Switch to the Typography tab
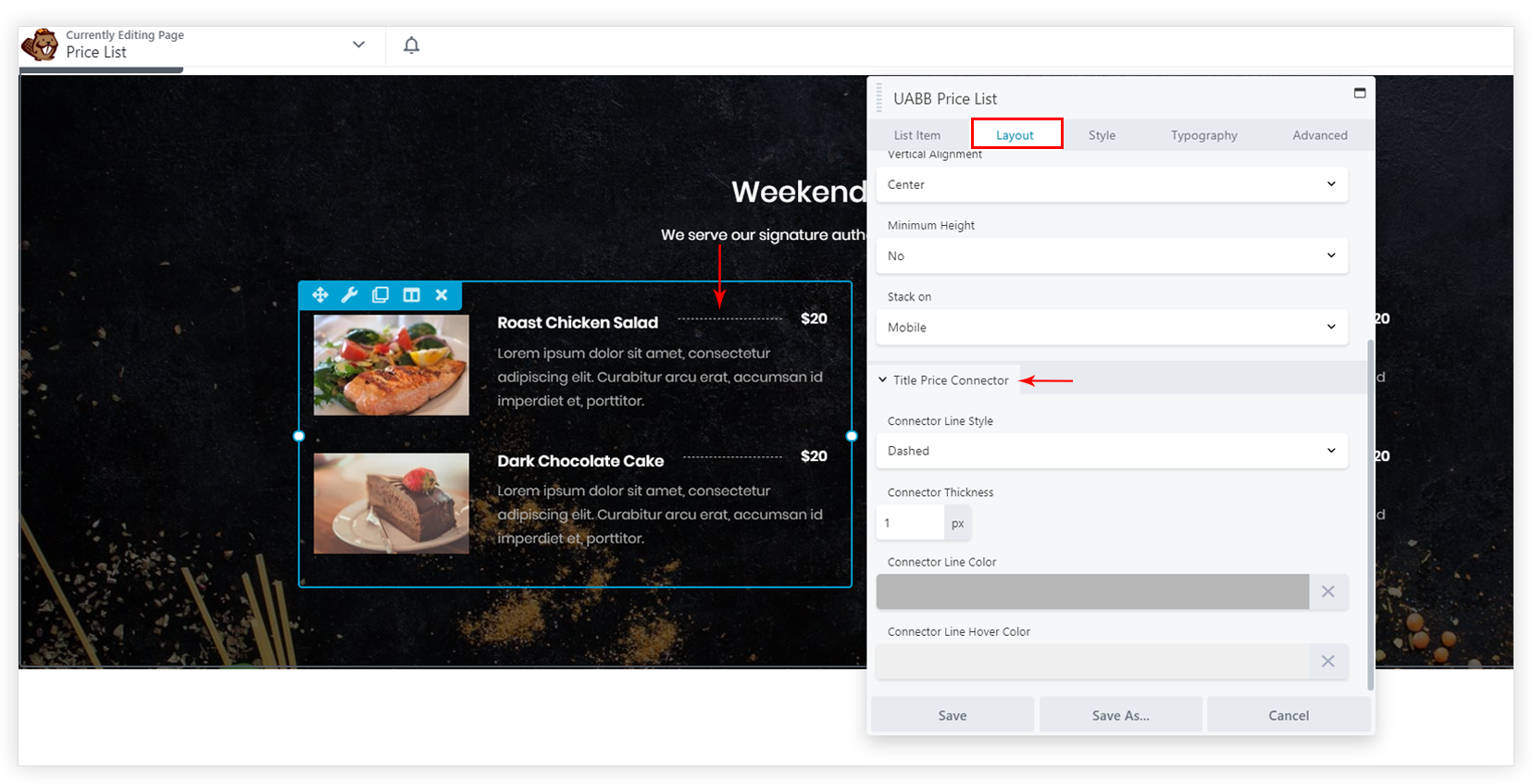Screen dimensions: 1532x784 (1203, 135)
